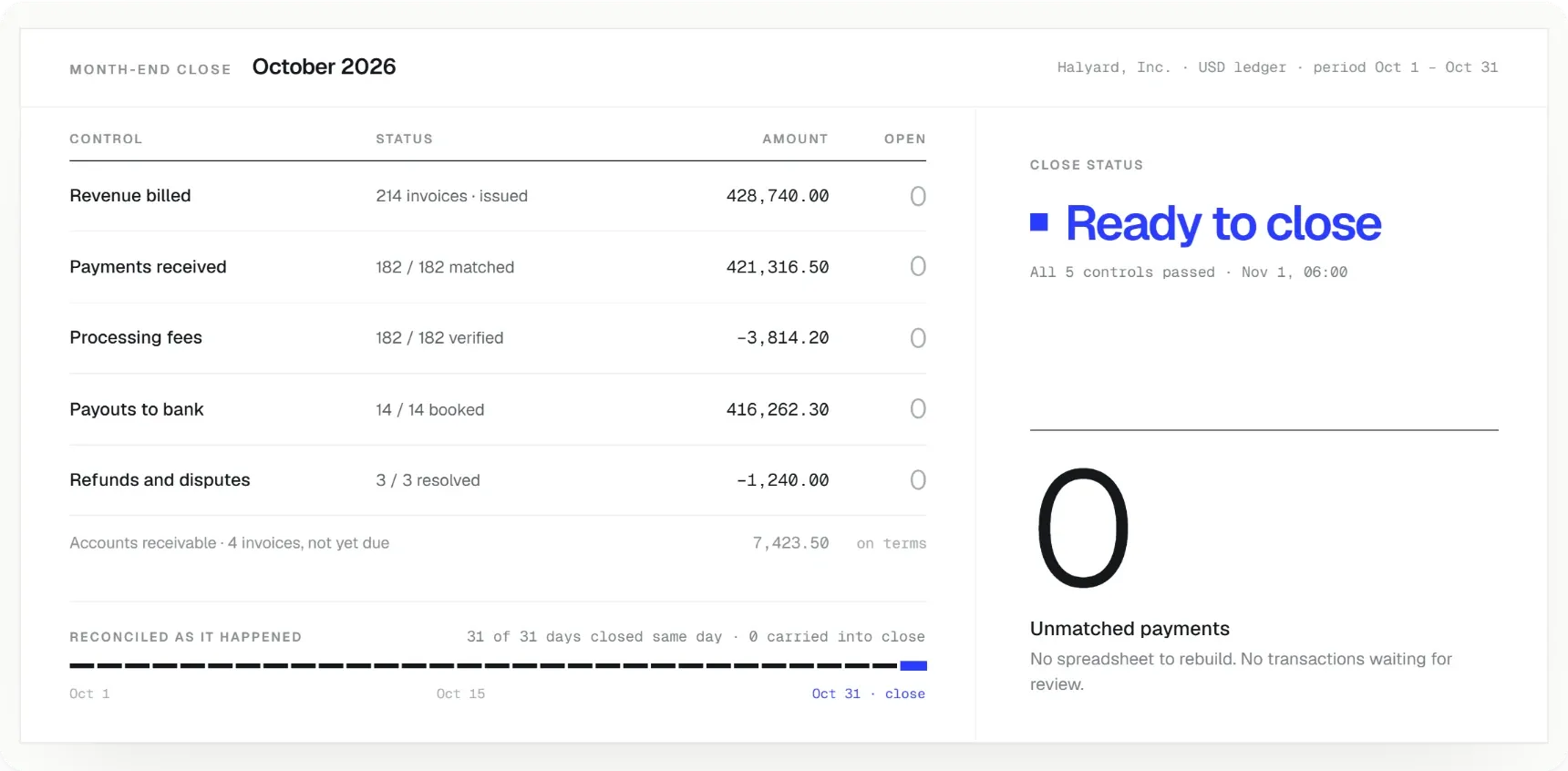The height and width of the screenshot is (771, 1568).
Task: Click "14 / 14 booked" status
Action: (x=429, y=410)
